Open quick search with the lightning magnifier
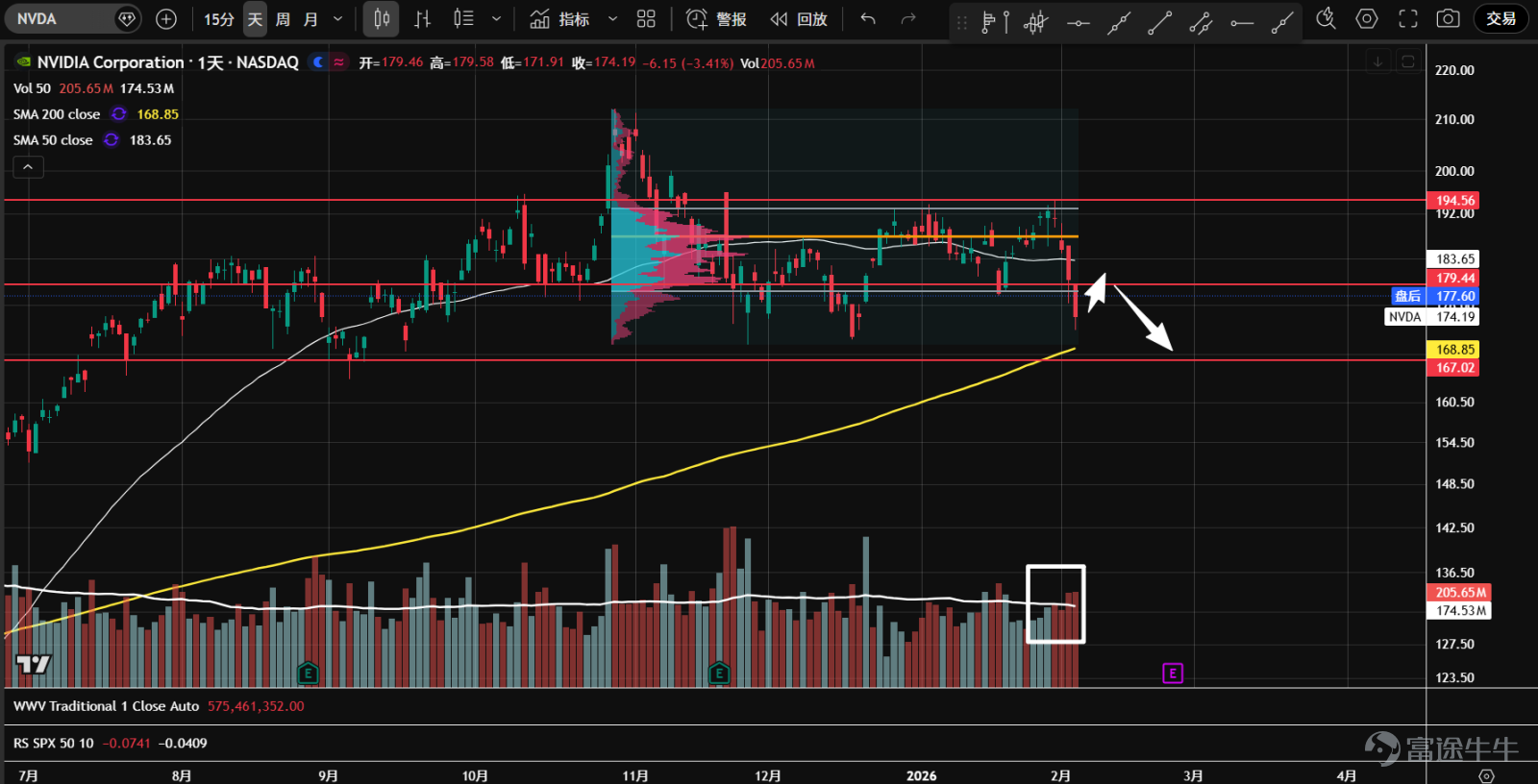1538x784 pixels. pyautogui.click(x=1326, y=18)
